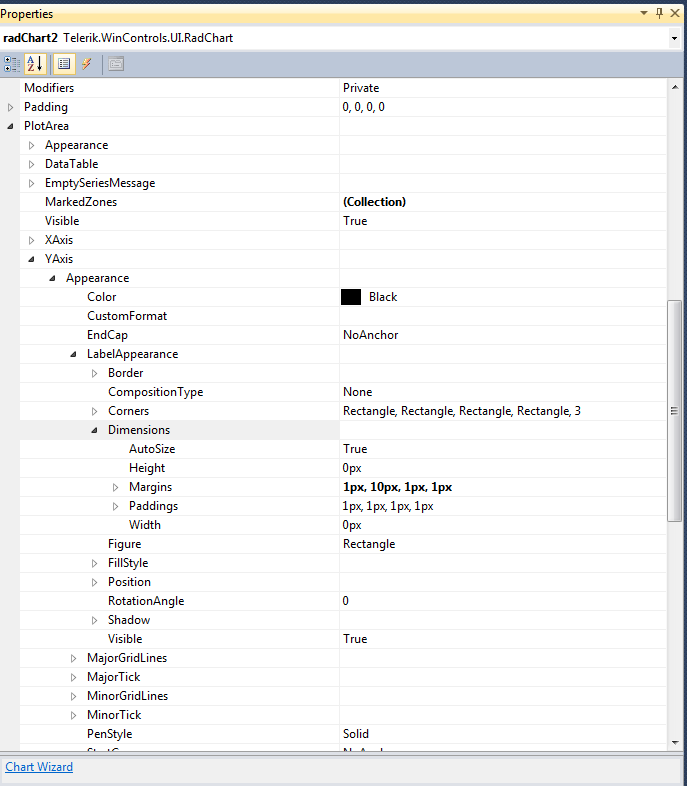Expand the MajorTick node
Screen dimensions: 687x786
74,677
